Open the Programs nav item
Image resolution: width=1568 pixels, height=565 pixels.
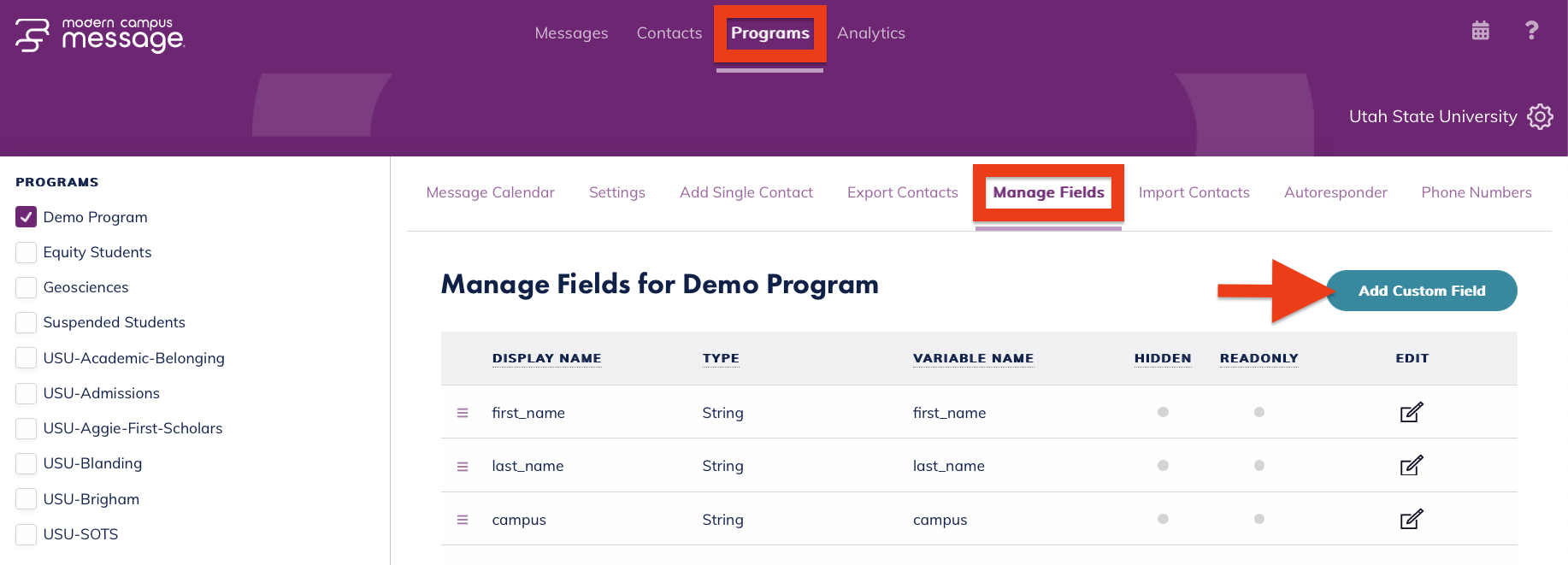[x=770, y=33]
